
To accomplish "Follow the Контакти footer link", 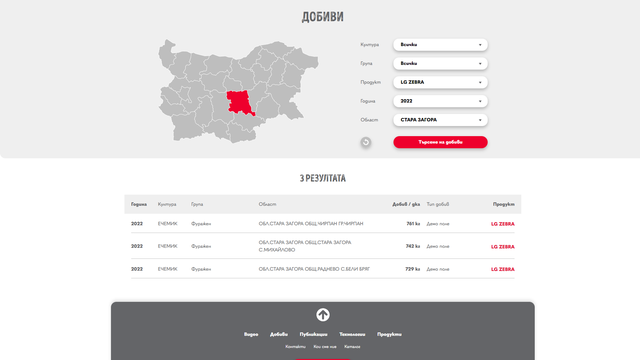I will (x=296, y=347).
